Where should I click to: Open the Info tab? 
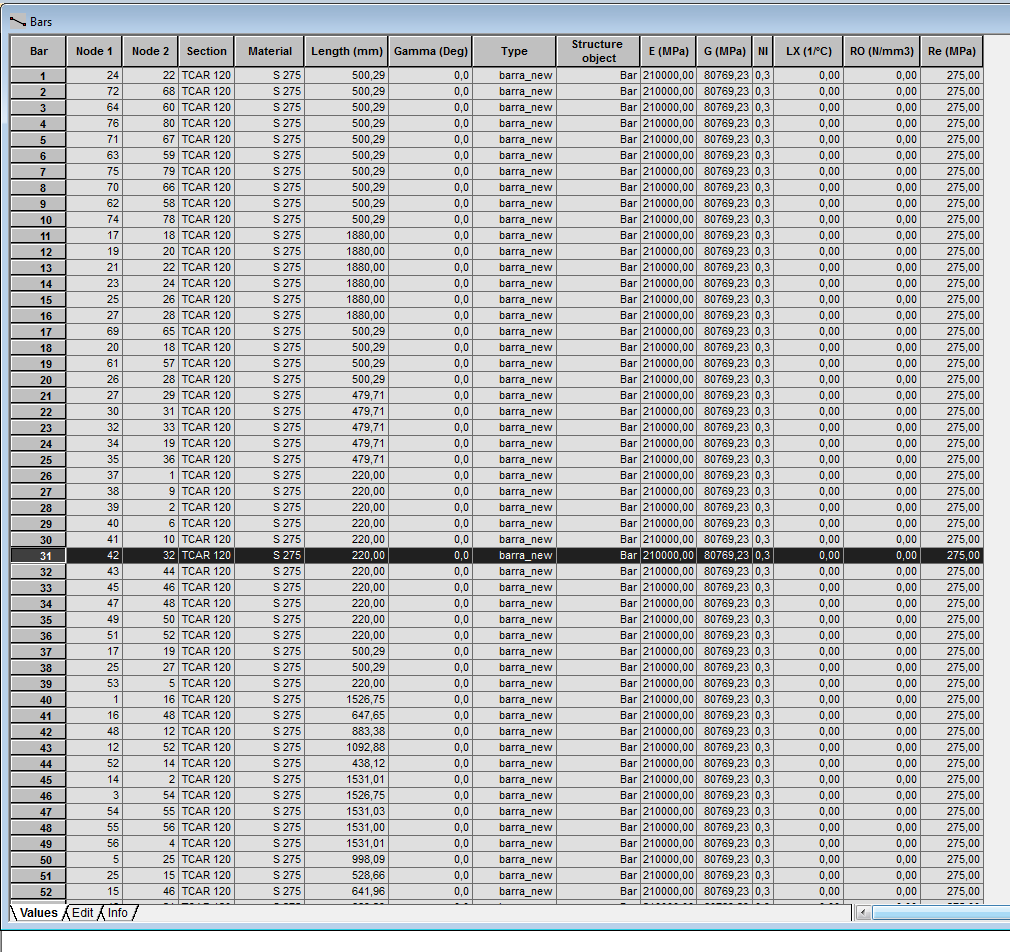[x=116, y=913]
